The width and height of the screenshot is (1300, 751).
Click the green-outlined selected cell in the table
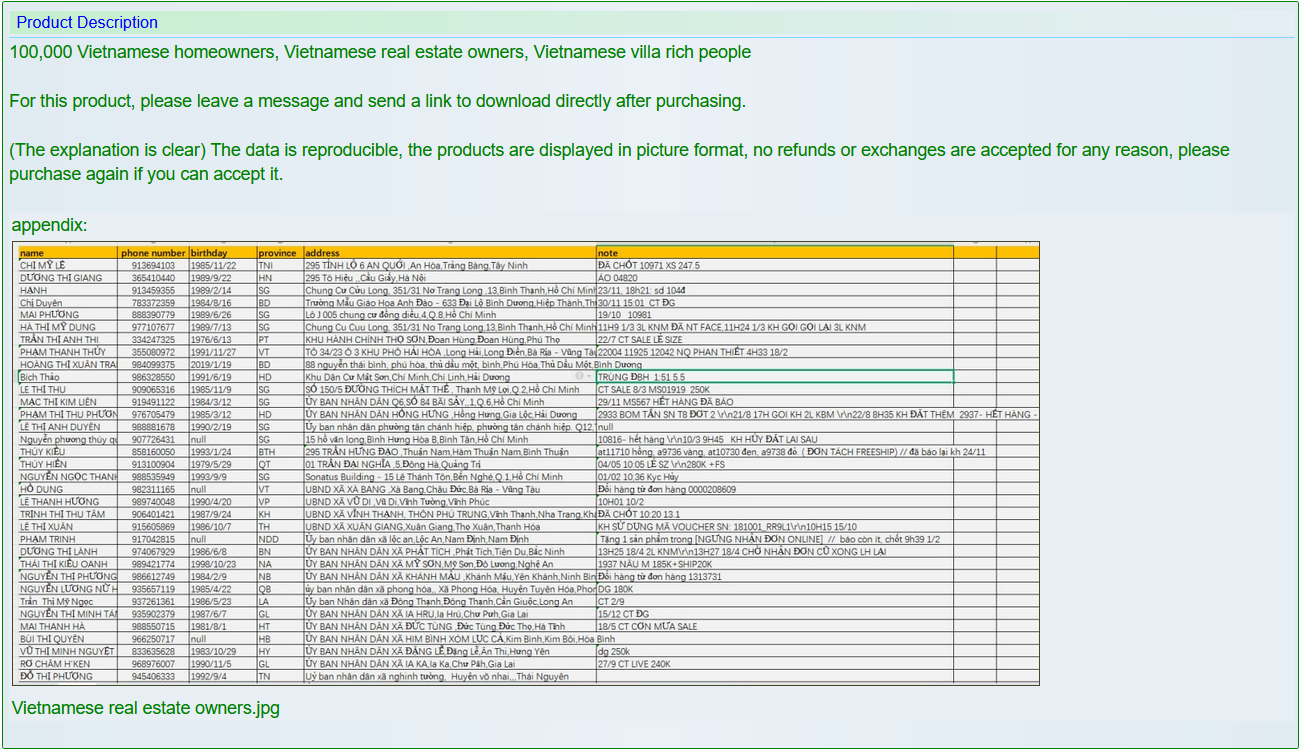(x=774, y=377)
